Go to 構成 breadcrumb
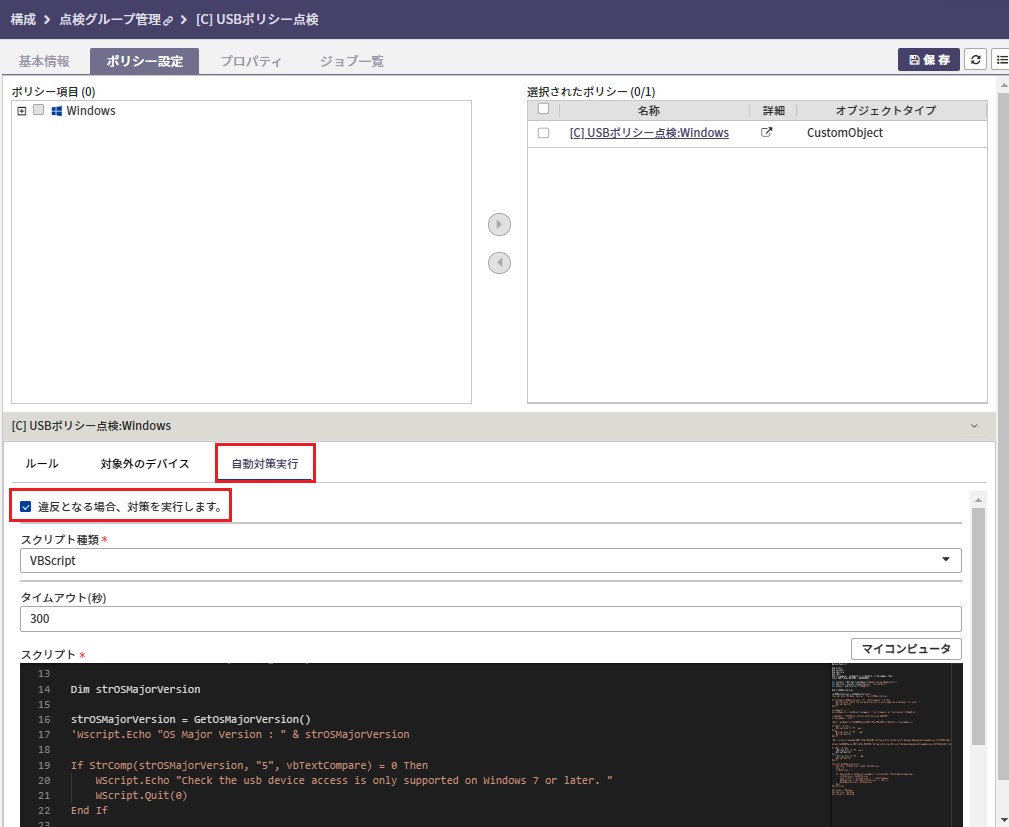 [x=23, y=19]
